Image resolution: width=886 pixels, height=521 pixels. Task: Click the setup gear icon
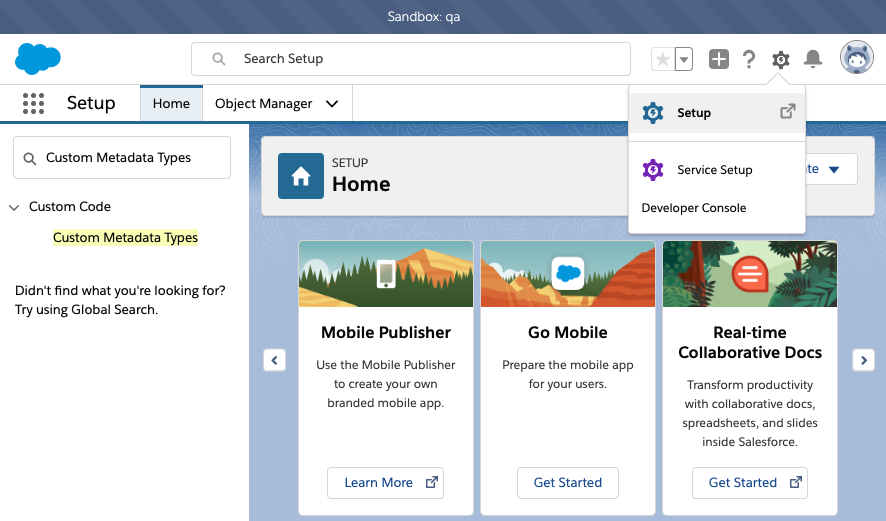pyautogui.click(x=781, y=59)
